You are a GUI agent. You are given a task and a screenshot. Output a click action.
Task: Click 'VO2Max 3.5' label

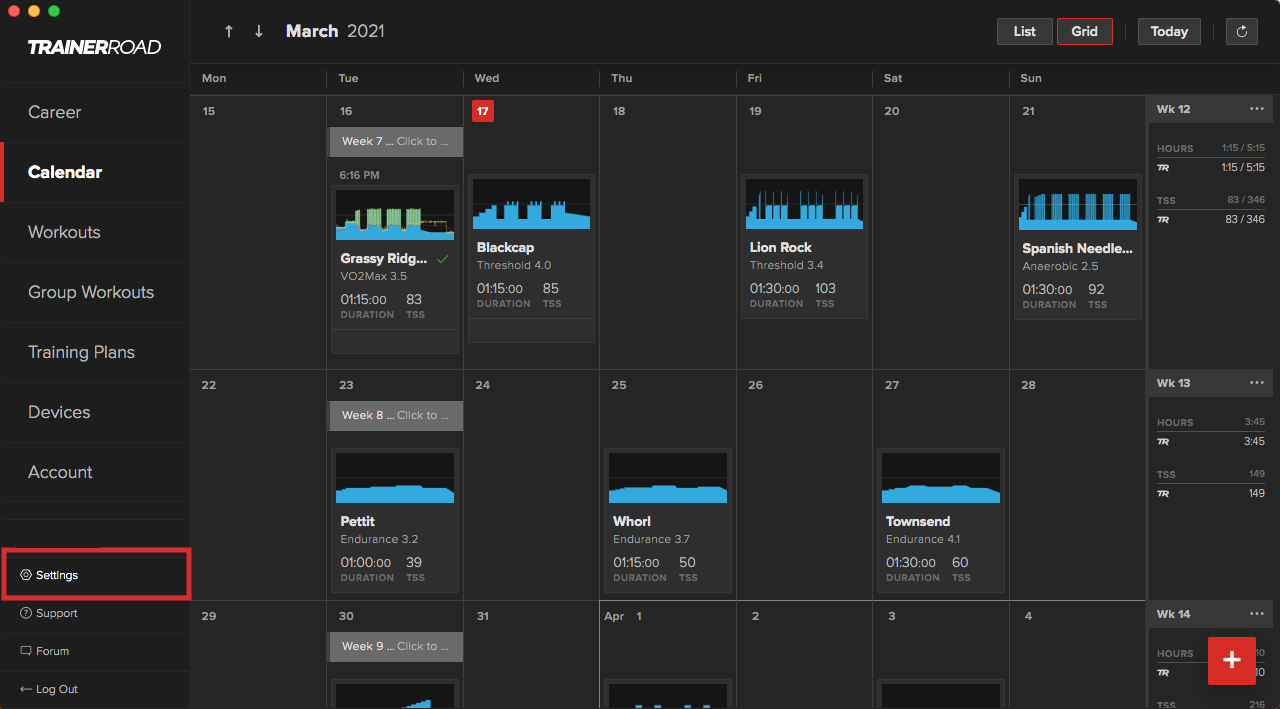point(373,276)
